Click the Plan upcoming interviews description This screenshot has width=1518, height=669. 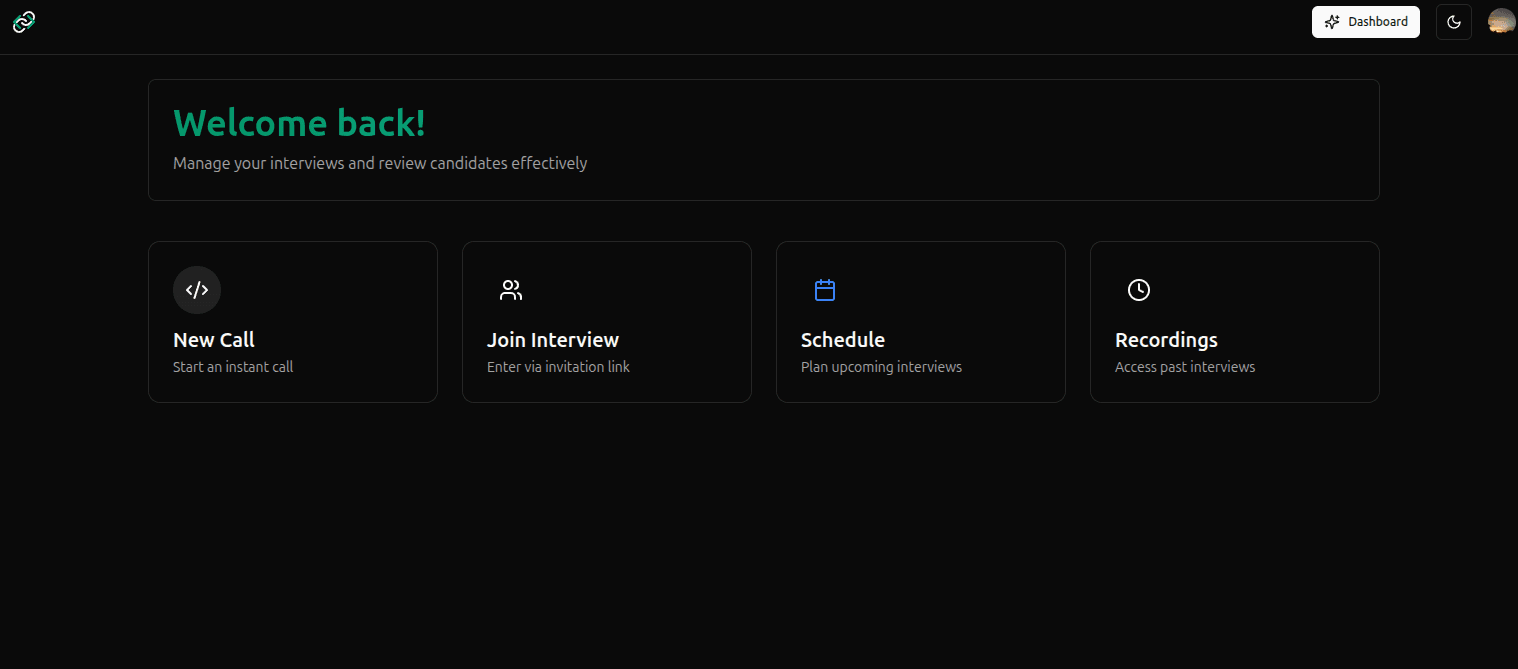click(881, 366)
